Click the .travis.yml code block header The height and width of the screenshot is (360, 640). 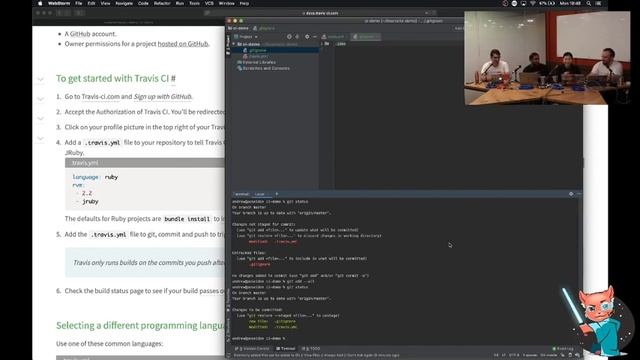(x=144, y=163)
